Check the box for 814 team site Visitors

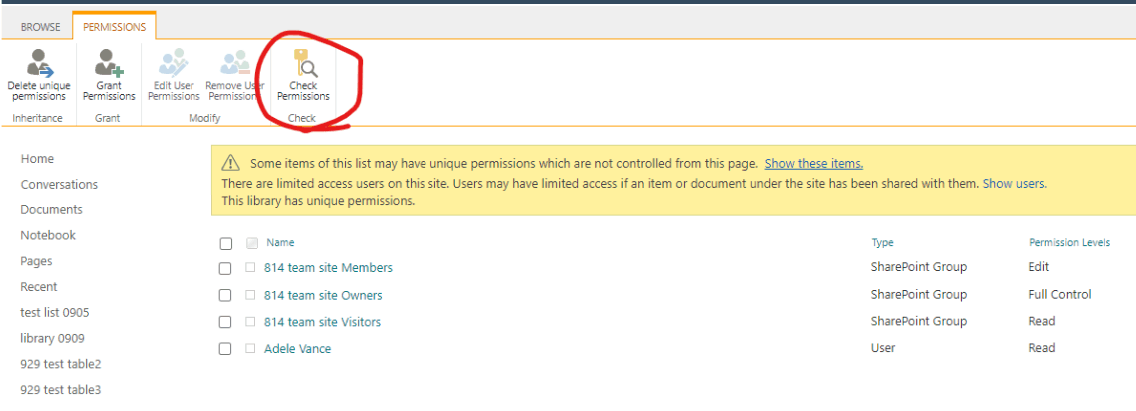[x=225, y=322]
